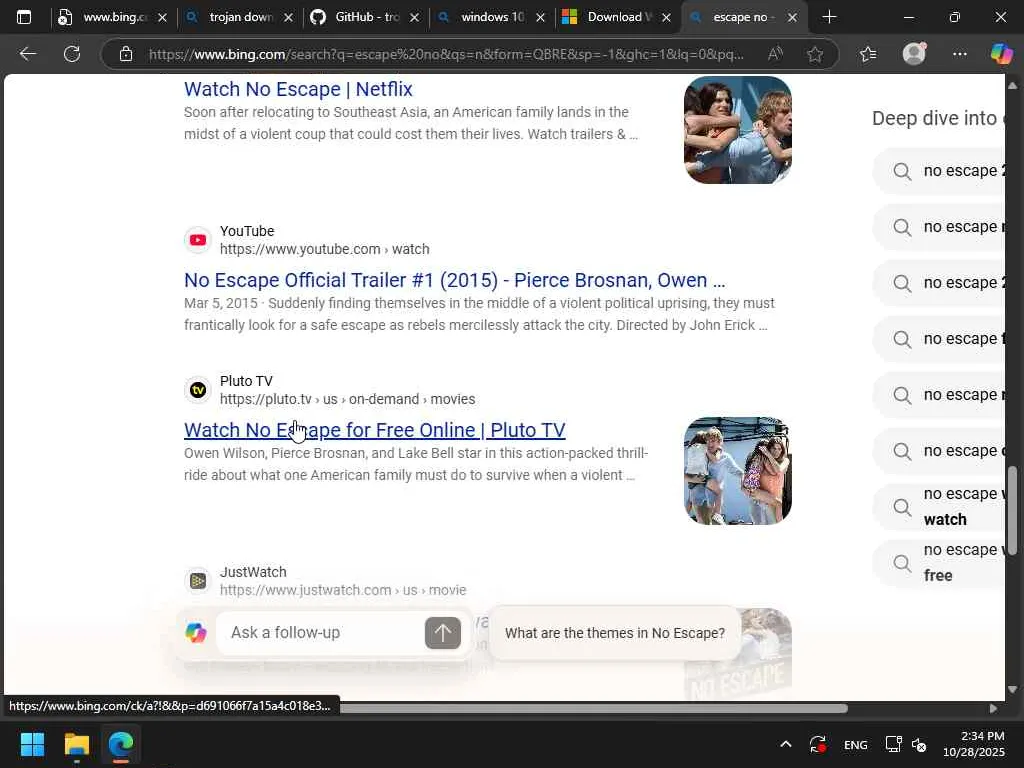This screenshot has height=768, width=1024.
Task: Open Favorites list icon in toolbar
Action: 868,54
